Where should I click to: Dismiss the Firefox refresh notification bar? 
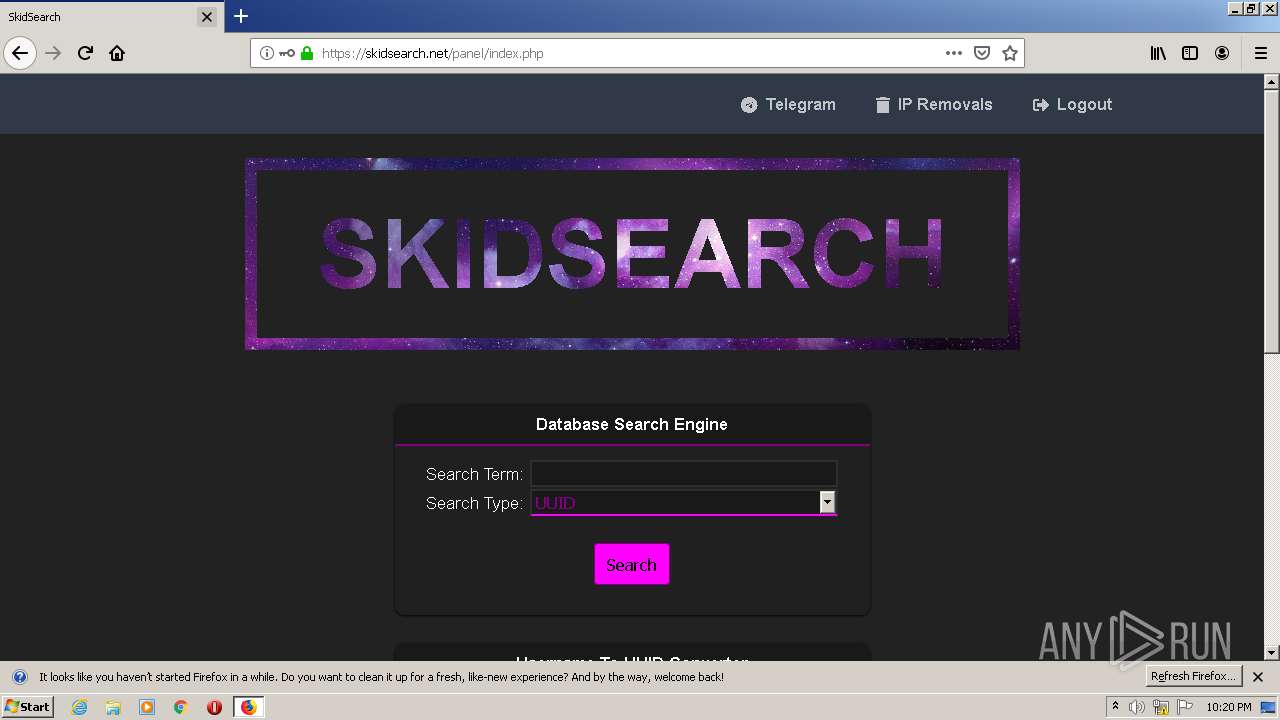click(1258, 677)
